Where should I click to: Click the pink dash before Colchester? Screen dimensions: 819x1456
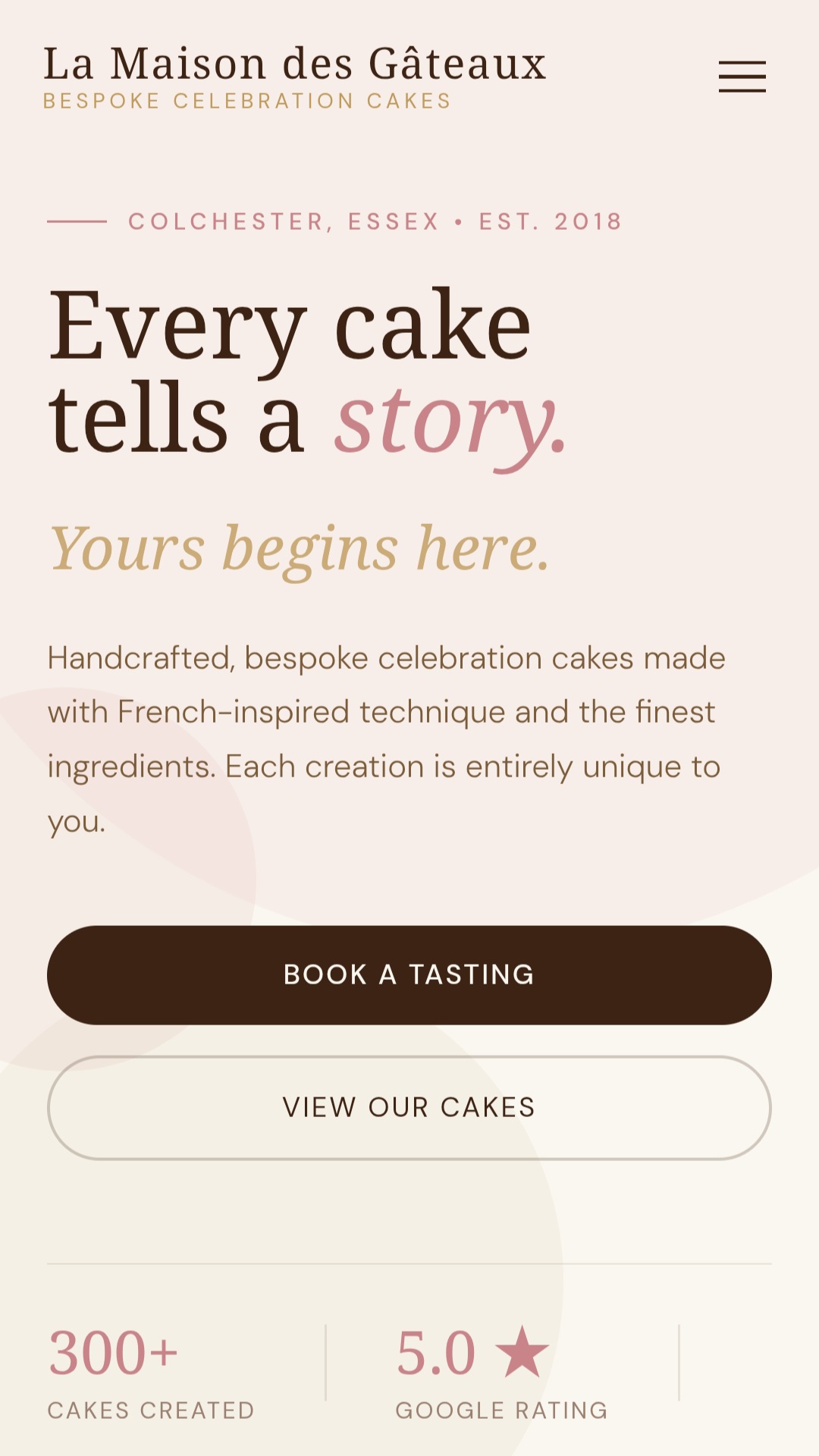point(77,221)
